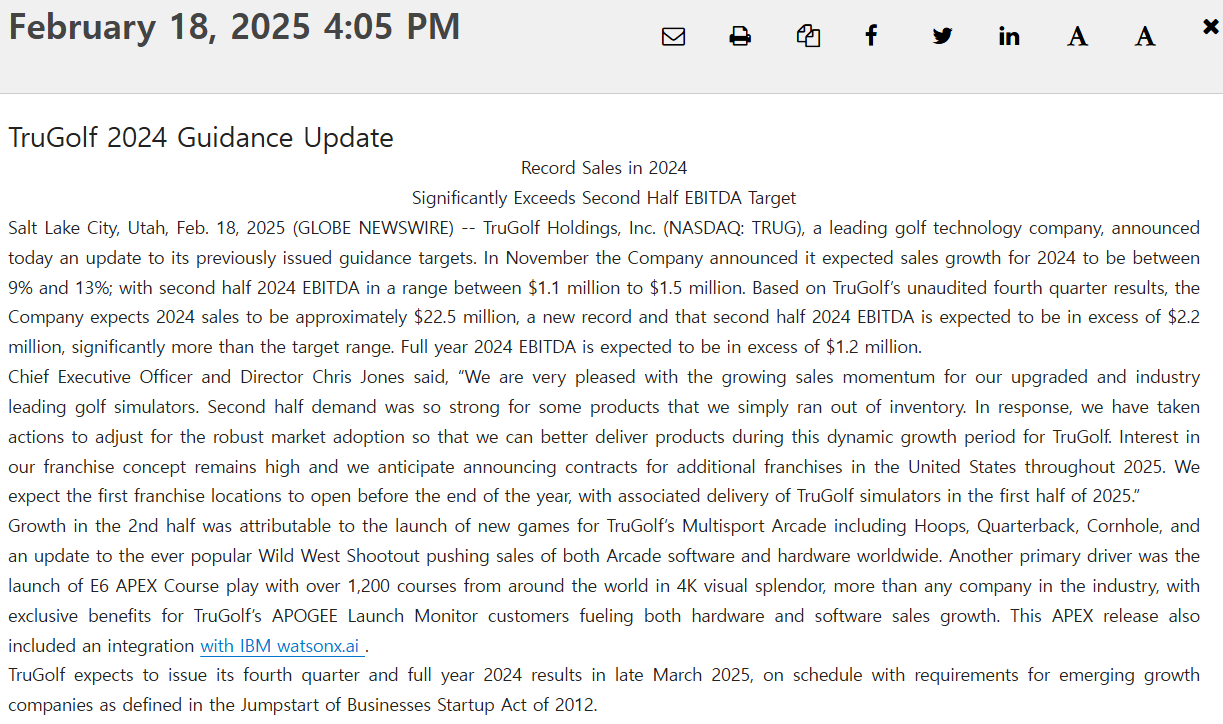Image resolution: width=1223 pixels, height=724 pixels.
Task: Click 'Jumpstart of Businesses Startup Act of 2012' text
Action: tap(420, 705)
